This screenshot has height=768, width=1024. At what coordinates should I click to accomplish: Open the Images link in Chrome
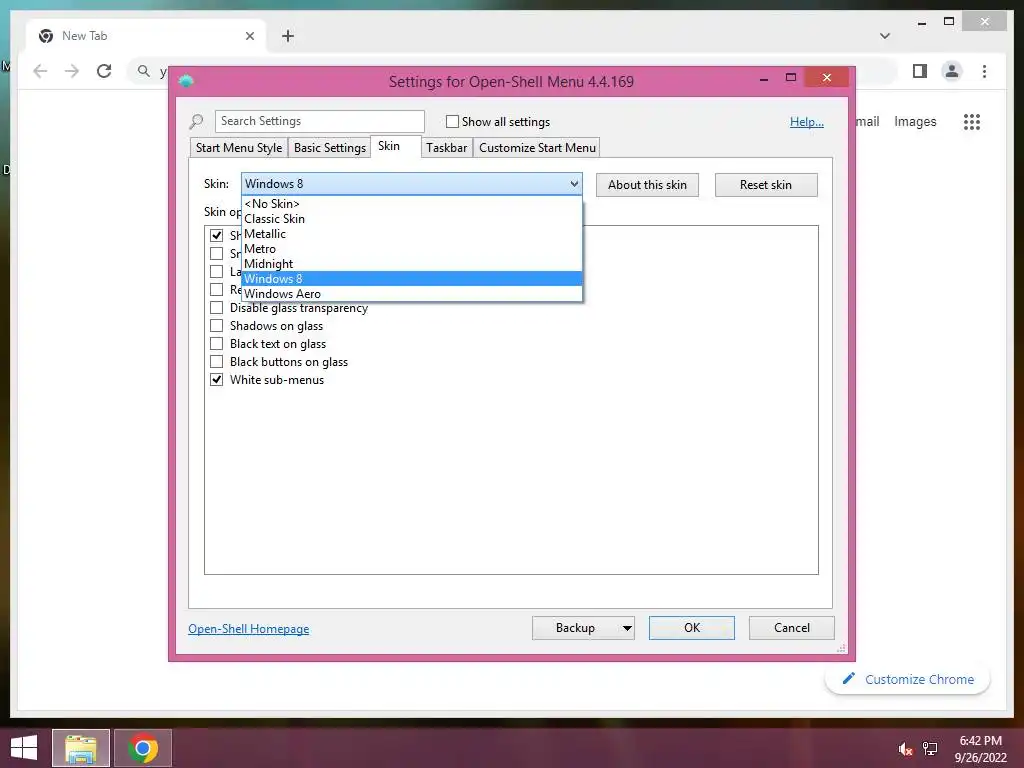pos(915,121)
